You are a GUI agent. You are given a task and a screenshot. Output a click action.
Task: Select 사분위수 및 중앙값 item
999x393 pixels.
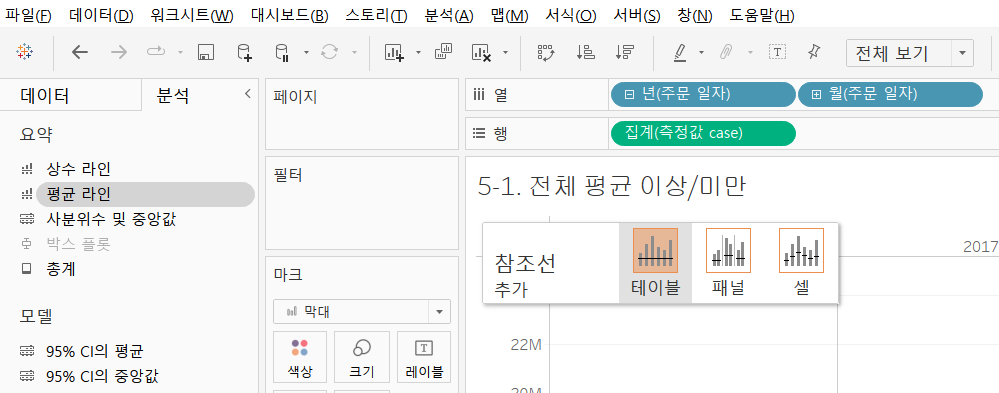point(111,220)
